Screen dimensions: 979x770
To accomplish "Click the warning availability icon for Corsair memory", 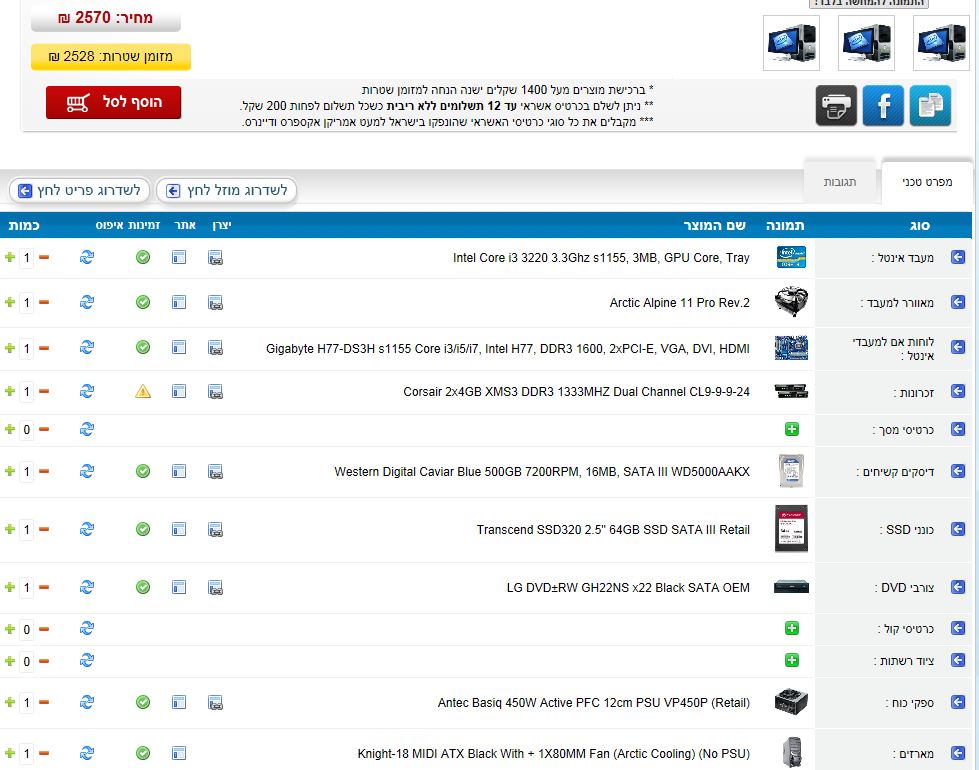I will pos(143,391).
